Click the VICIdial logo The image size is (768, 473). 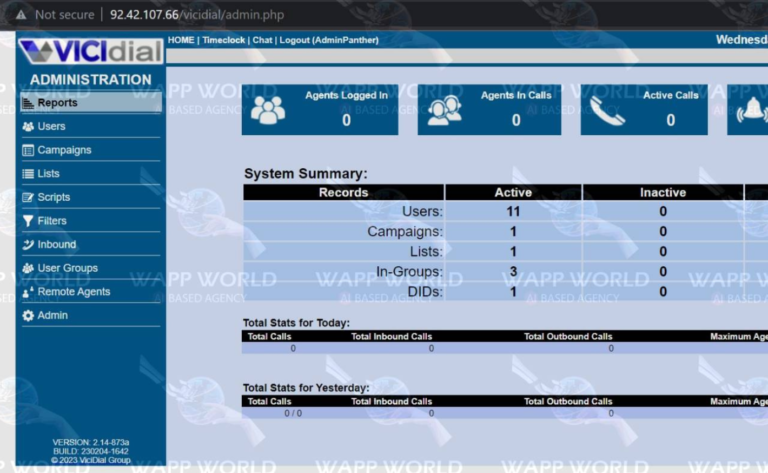point(90,52)
